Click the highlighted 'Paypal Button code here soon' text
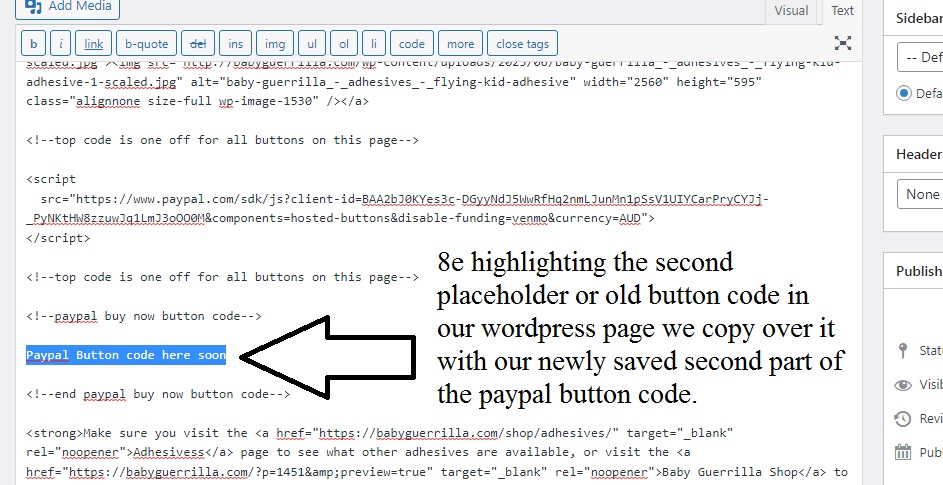 [126, 355]
